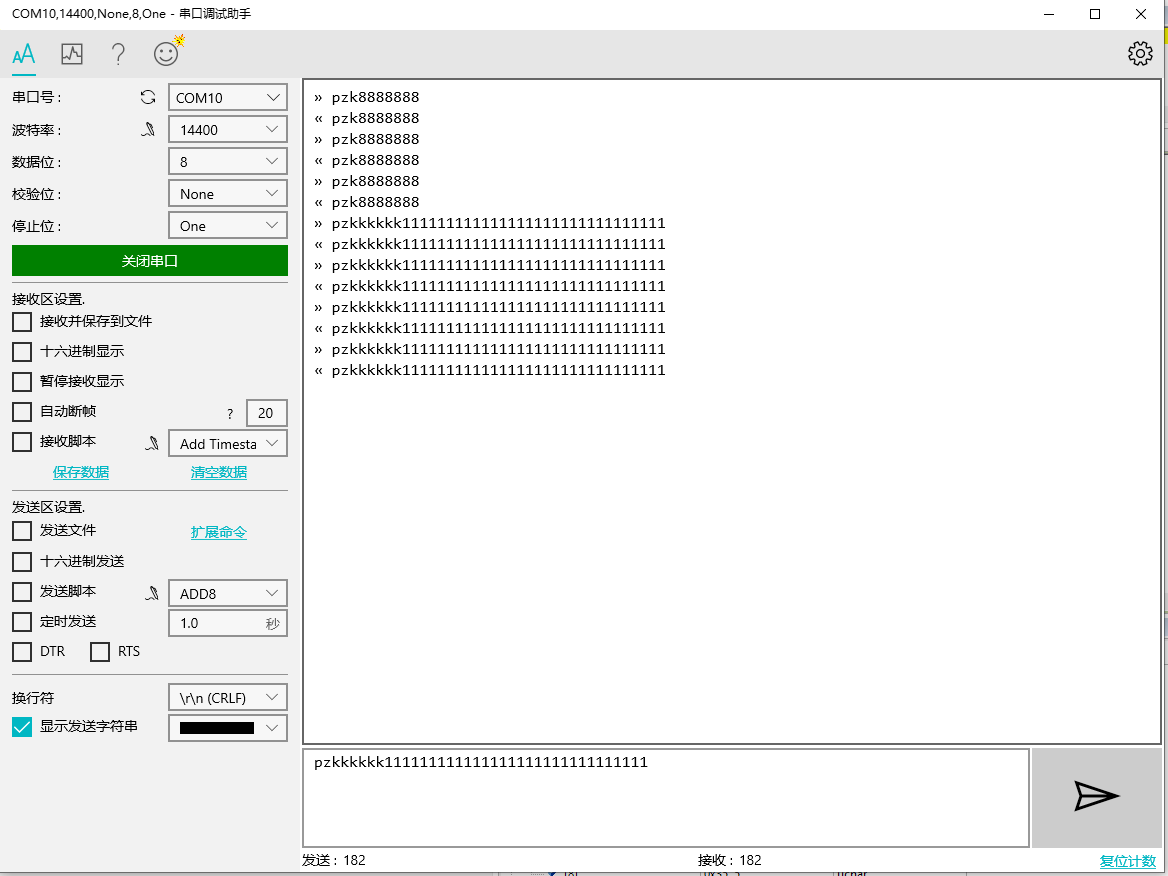1168x876 pixels.
Task: Click inside the send message input box
Action: click(665, 797)
